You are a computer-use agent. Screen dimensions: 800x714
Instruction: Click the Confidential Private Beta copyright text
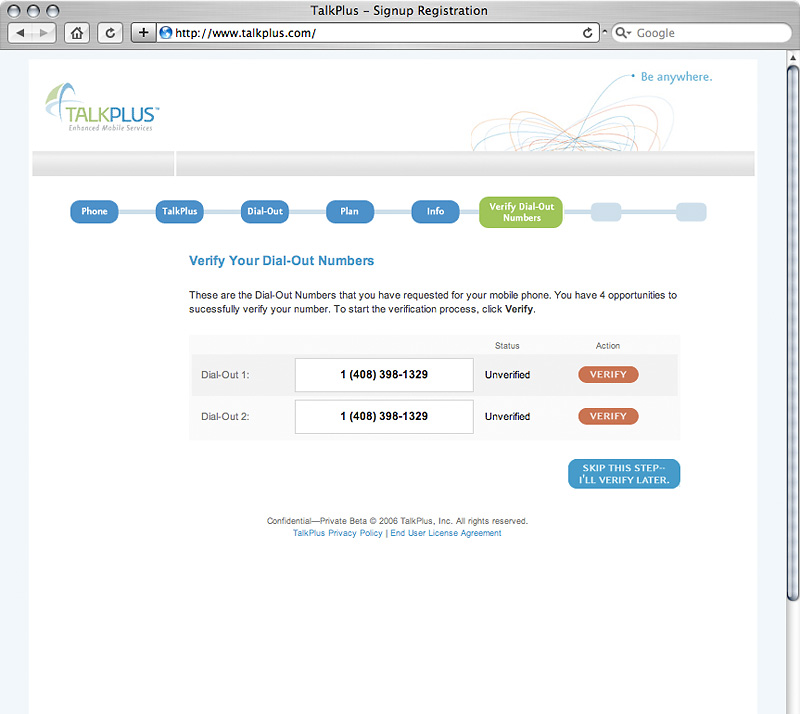pyautogui.click(x=397, y=521)
